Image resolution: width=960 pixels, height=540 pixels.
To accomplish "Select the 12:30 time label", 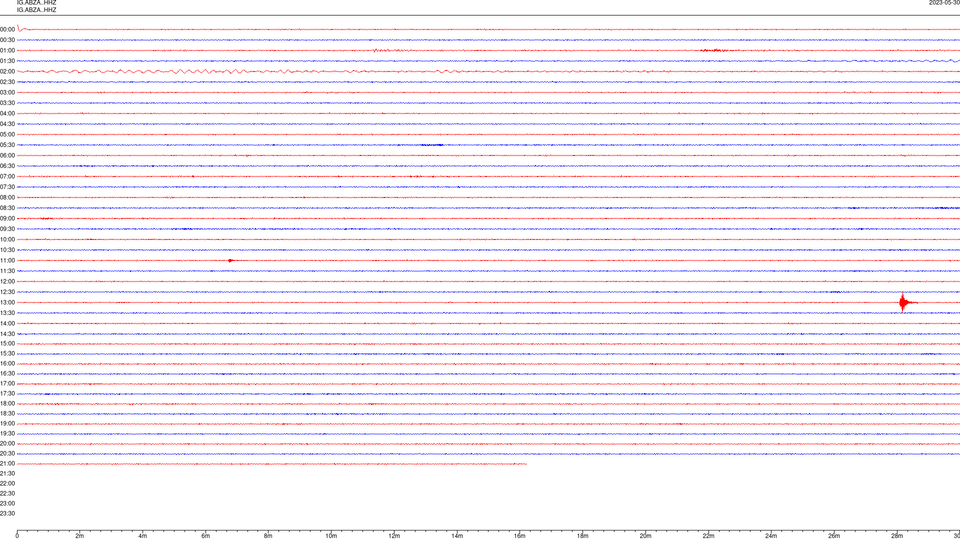I will [7, 292].
